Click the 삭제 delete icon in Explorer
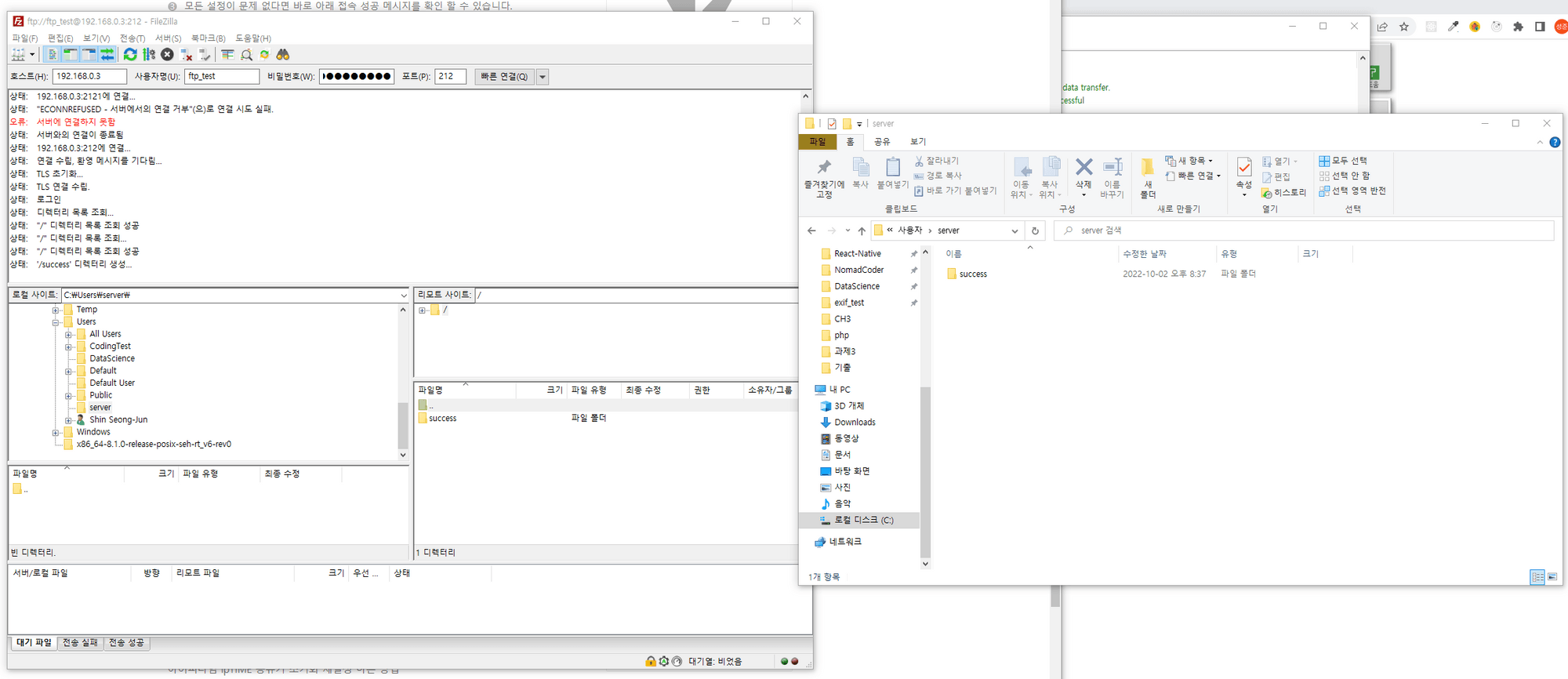Viewport: 1568px width, 679px height. [1083, 174]
